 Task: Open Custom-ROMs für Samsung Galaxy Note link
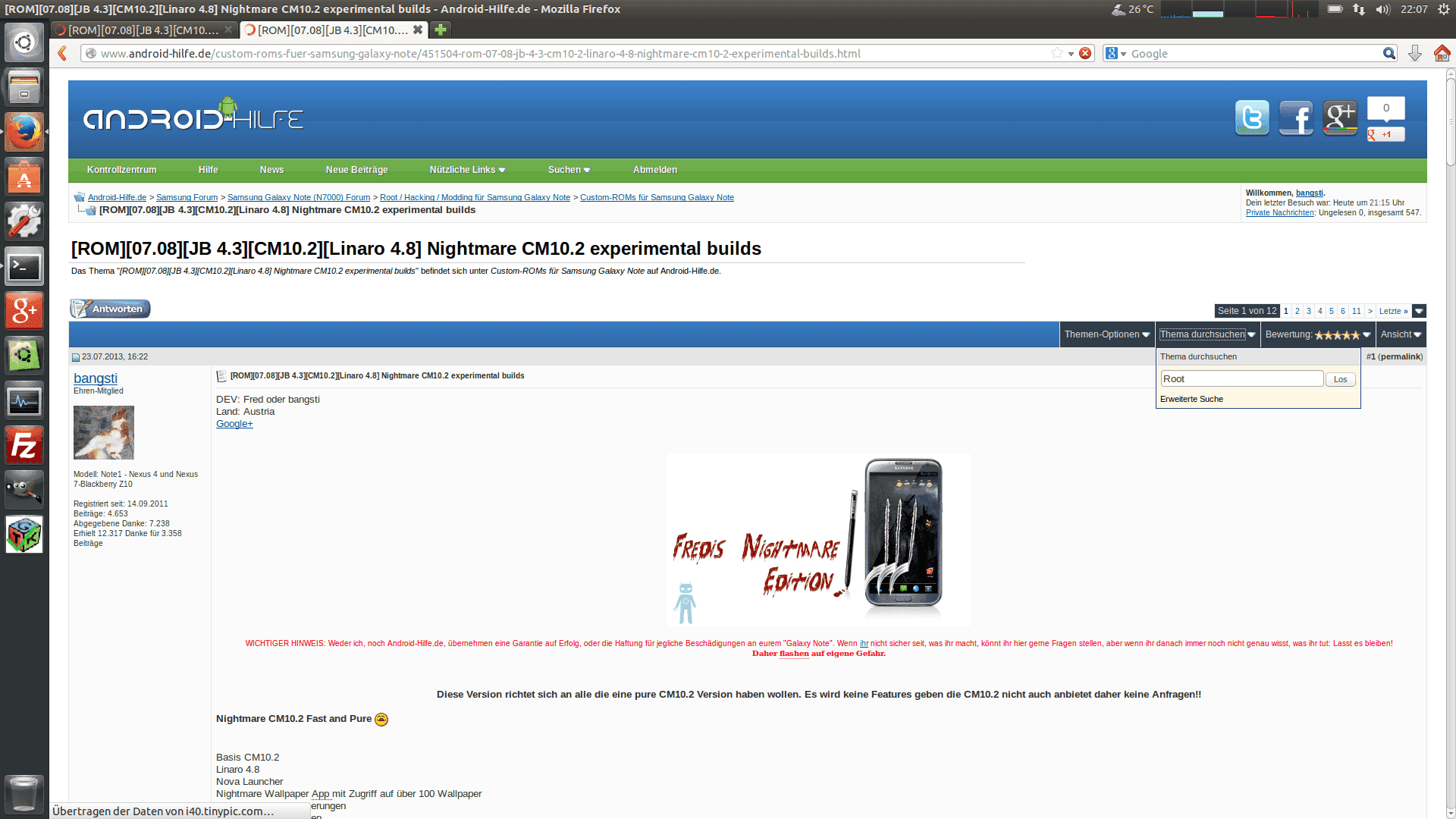tap(657, 197)
